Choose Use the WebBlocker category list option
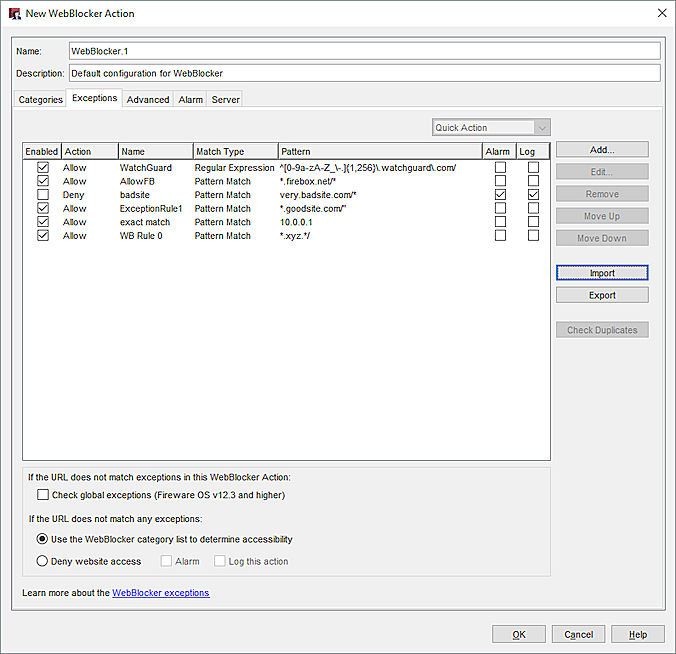The image size is (676, 654). [43, 539]
